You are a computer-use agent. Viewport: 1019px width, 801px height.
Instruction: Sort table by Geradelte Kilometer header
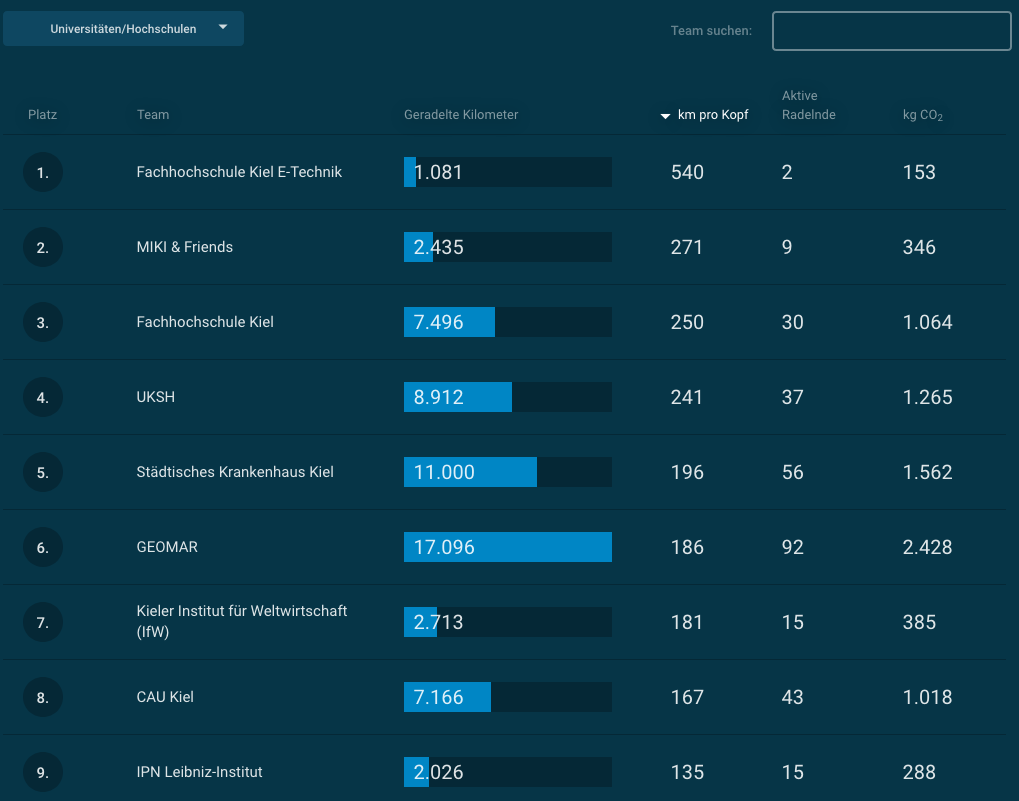click(461, 115)
